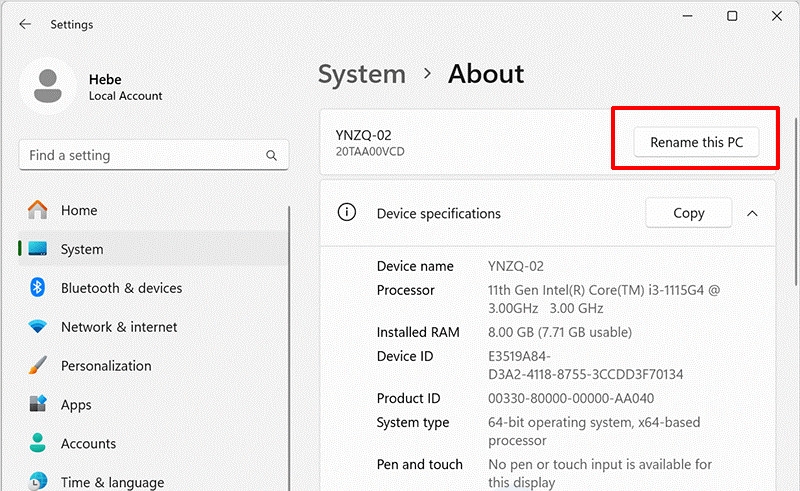Collapse the Device specifications section
Viewport: 800px width, 491px height.
[x=752, y=213]
